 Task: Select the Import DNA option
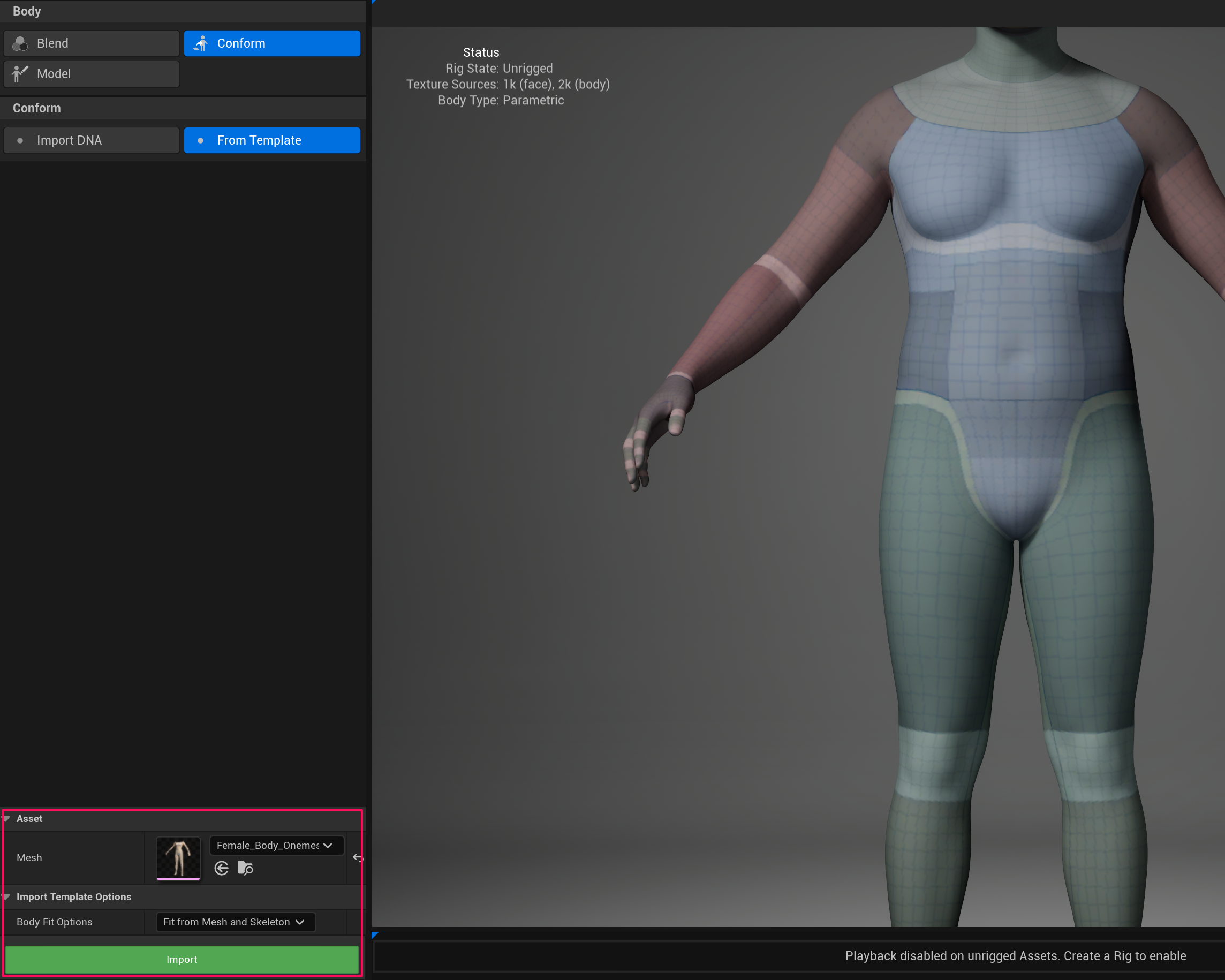point(91,140)
